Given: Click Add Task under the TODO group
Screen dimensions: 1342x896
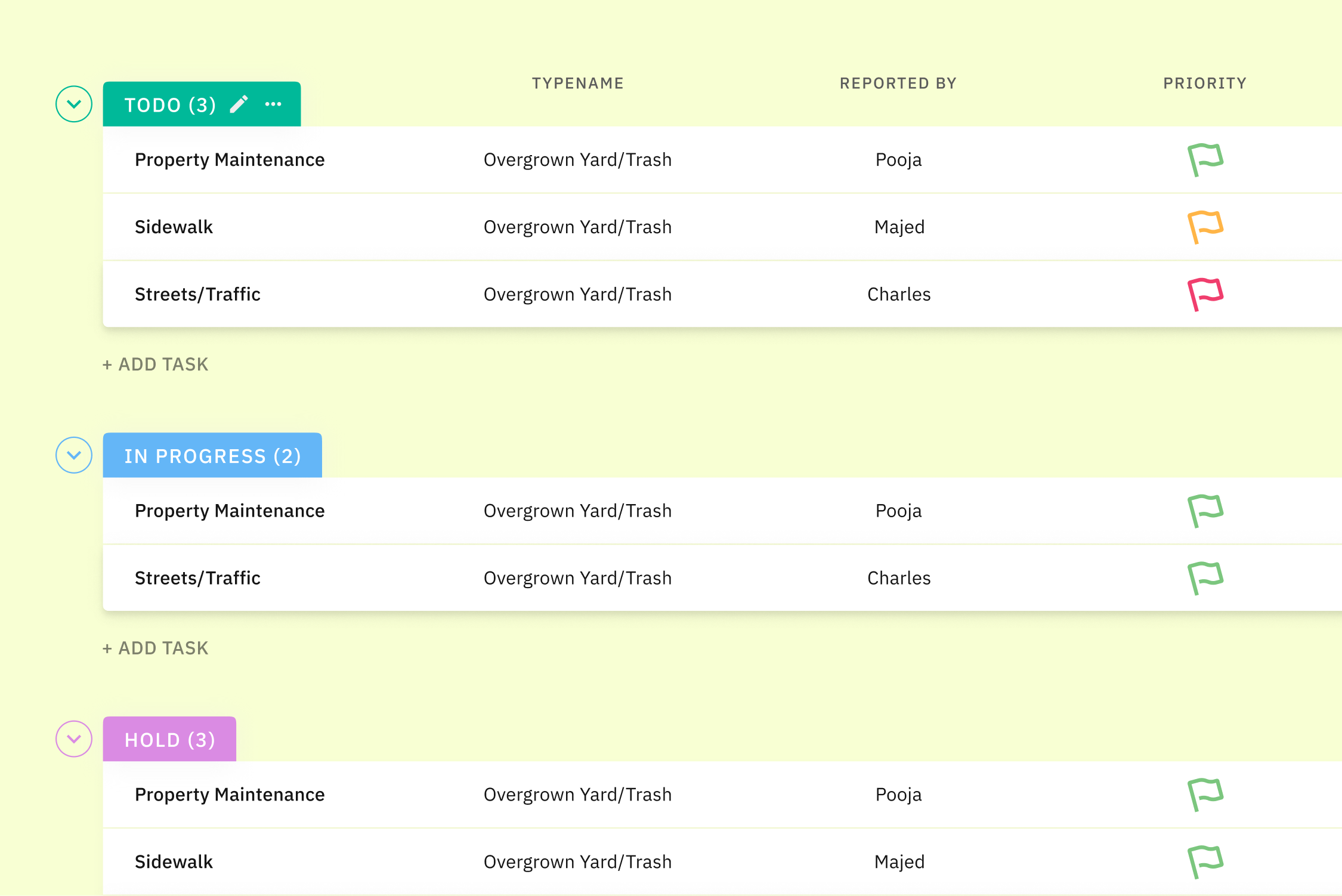Looking at the screenshot, I should pos(156,364).
